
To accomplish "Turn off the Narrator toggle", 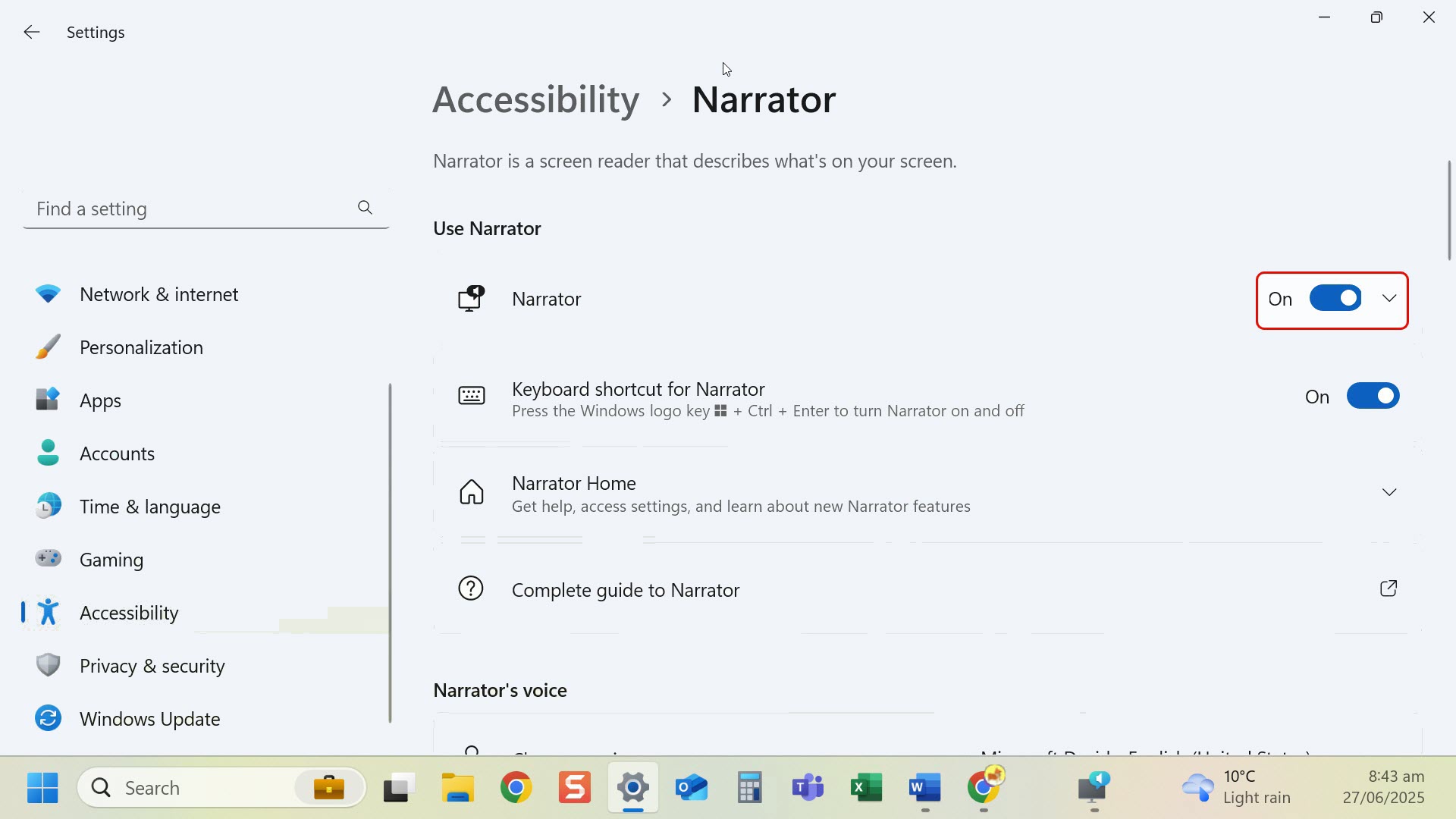I will 1335,299.
